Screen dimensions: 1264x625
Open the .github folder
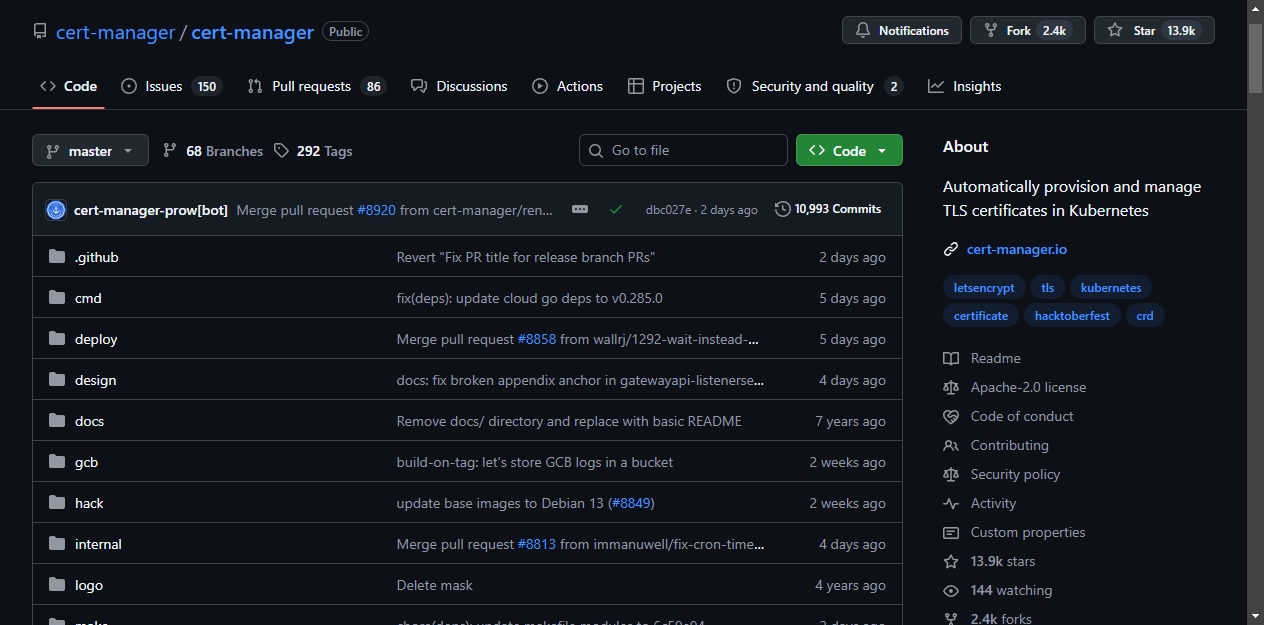(97, 257)
